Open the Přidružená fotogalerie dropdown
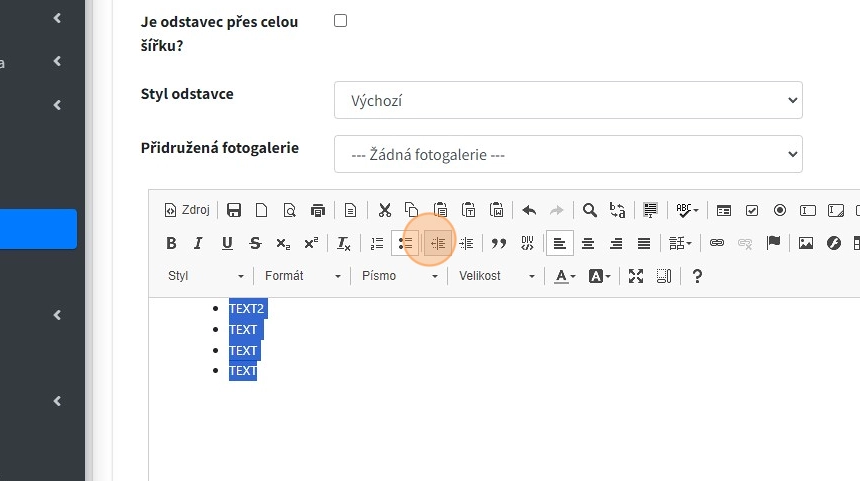This screenshot has width=860, height=481. (x=568, y=154)
